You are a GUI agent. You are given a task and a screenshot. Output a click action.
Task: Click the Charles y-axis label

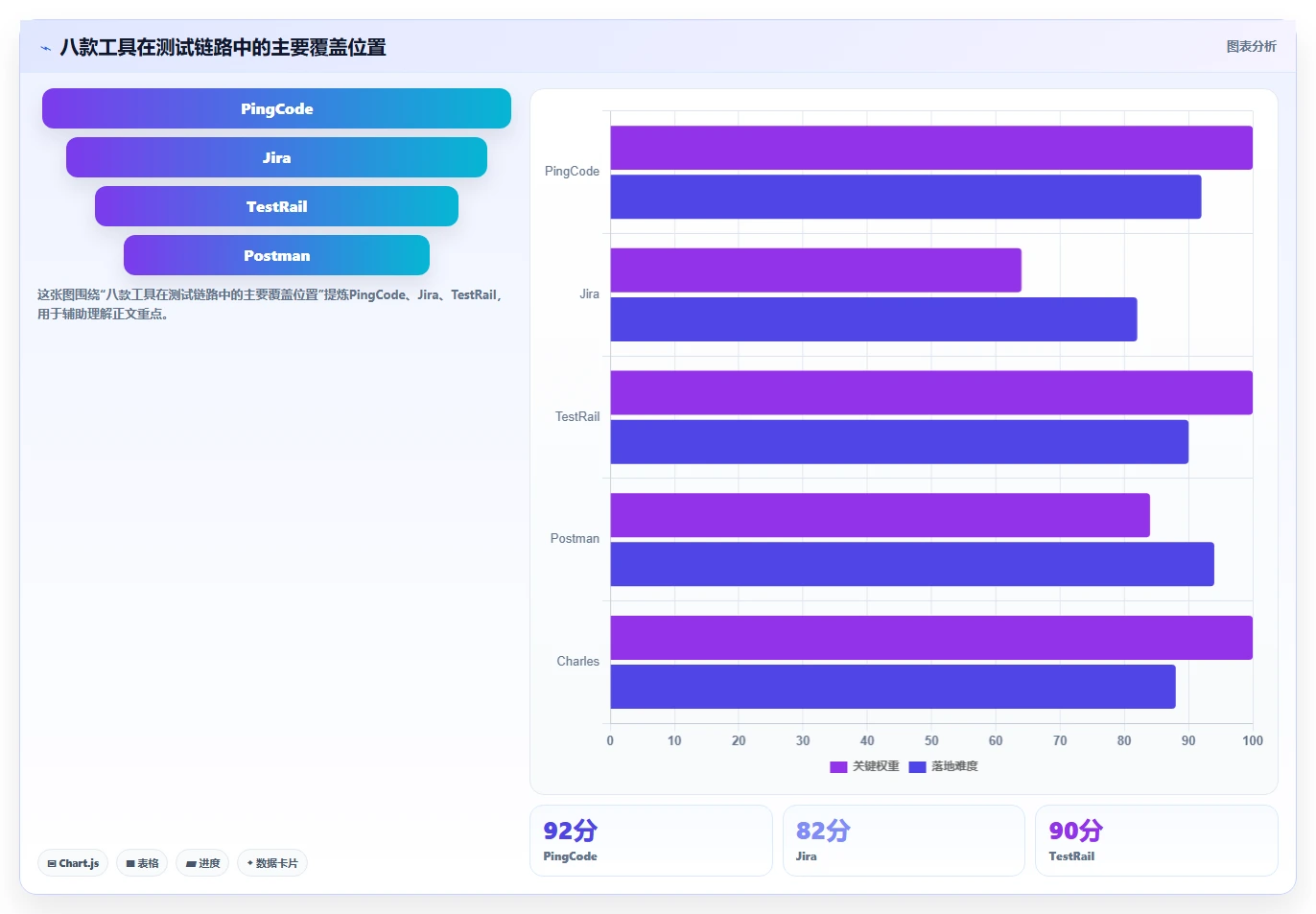point(577,662)
